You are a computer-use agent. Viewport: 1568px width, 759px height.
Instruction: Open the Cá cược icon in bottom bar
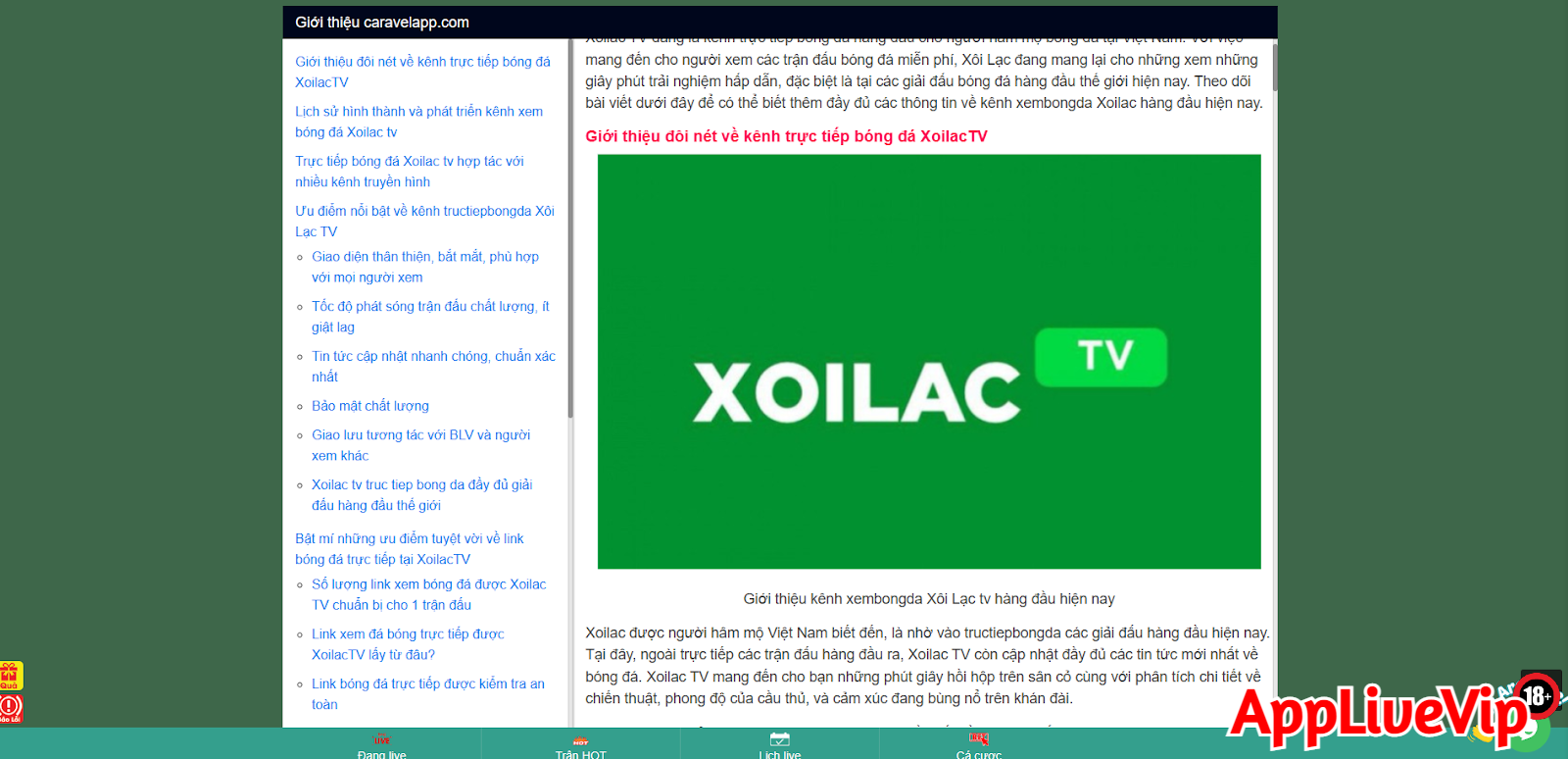tap(978, 739)
